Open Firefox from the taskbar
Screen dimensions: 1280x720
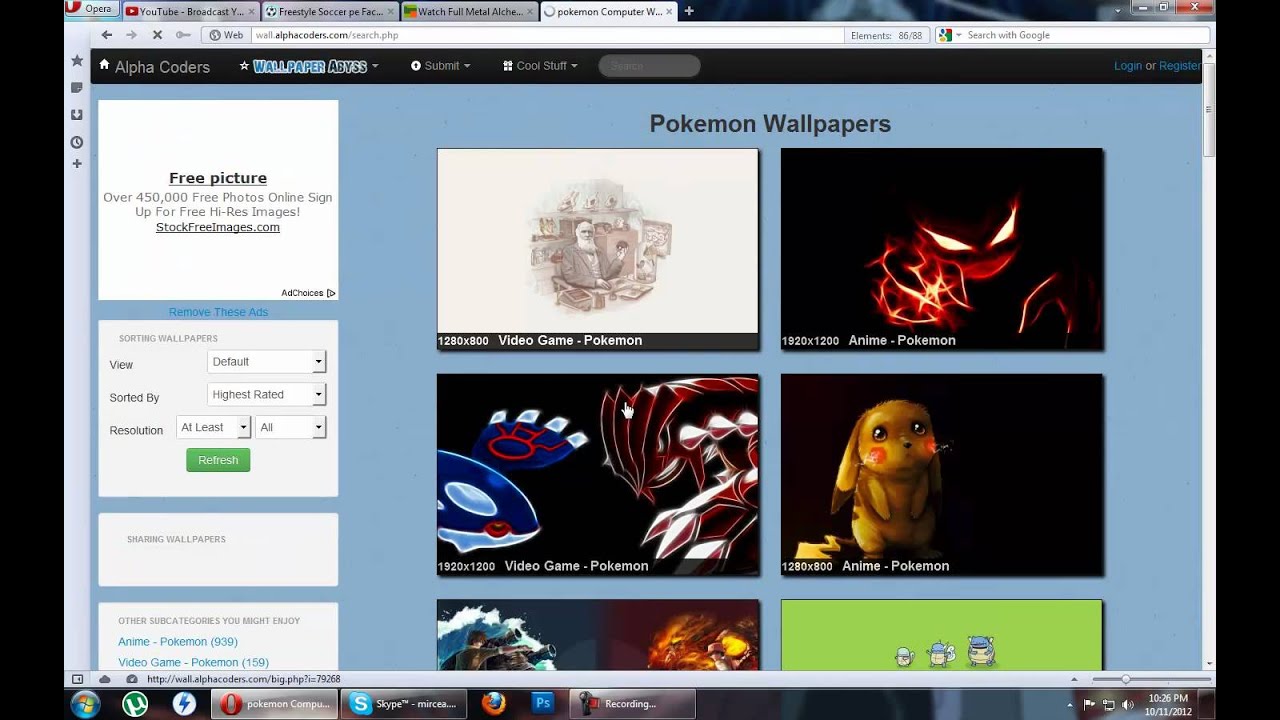pos(493,704)
